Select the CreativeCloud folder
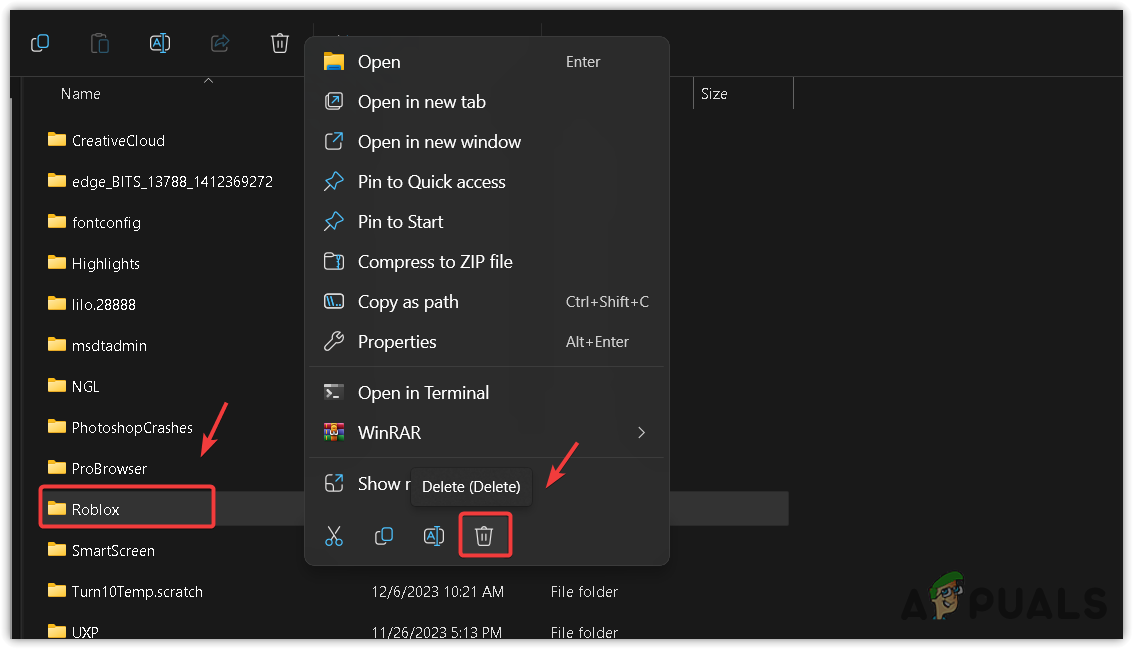This screenshot has width=1133, height=649. click(x=117, y=141)
